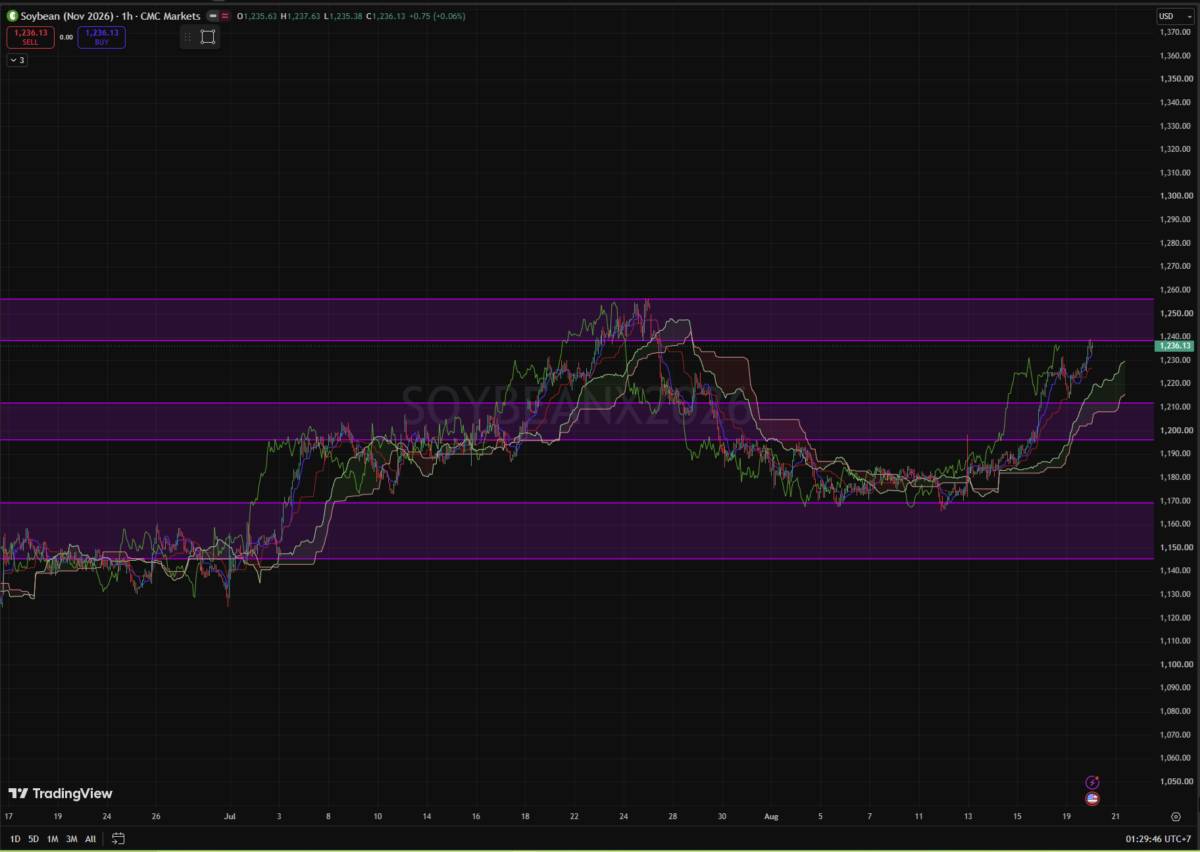Select the 1M date range
This screenshot has width=1200, height=852.
click(52, 838)
